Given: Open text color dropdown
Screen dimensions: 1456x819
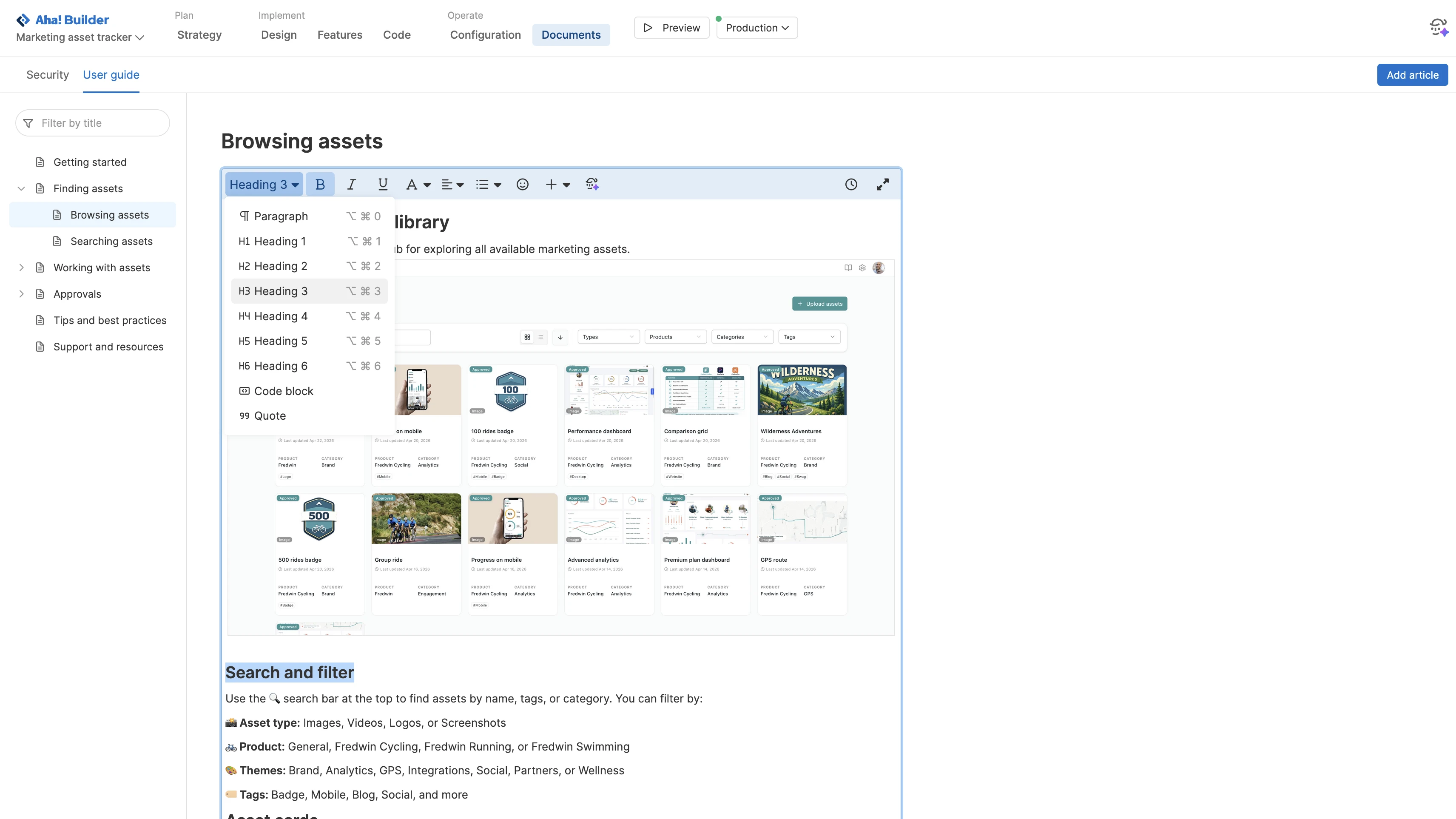Looking at the screenshot, I should tap(418, 184).
